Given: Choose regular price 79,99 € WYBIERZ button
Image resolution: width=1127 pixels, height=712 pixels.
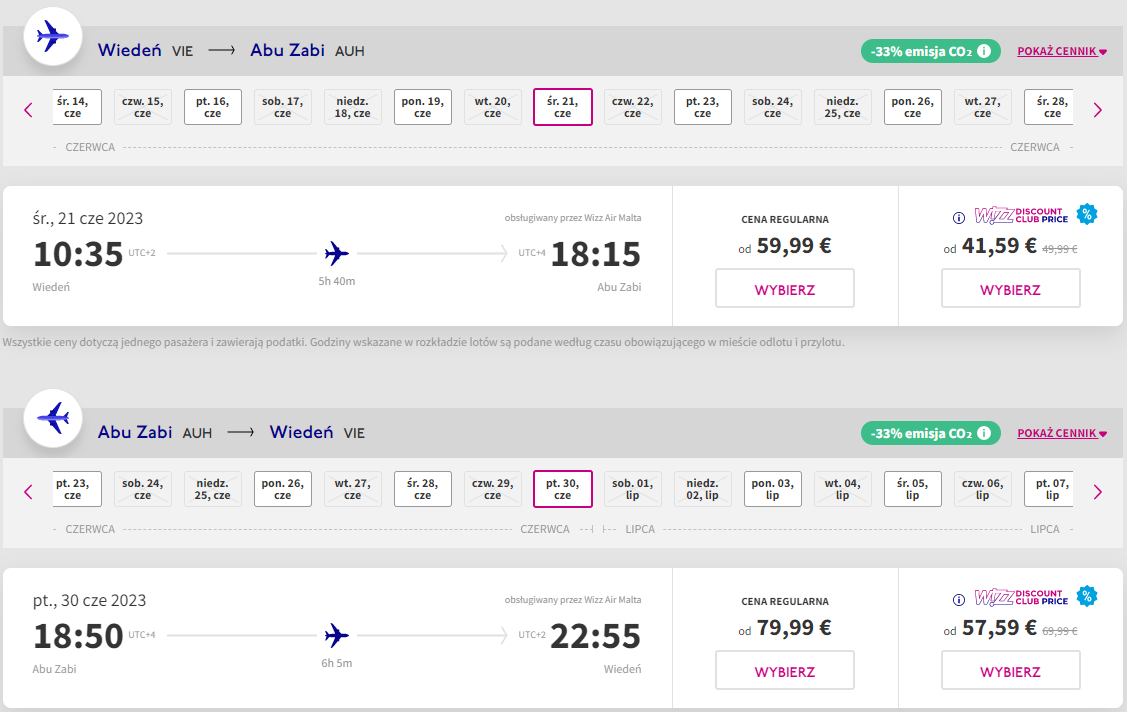Looking at the screenshot, I should 785,670.
